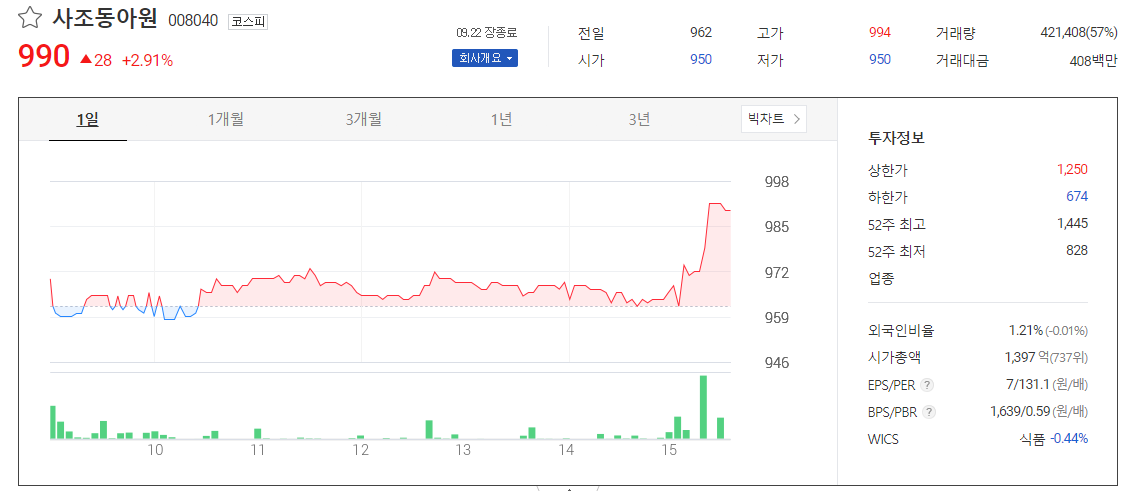The image size is (1125, 491).
Task: Open help icon next to EPS/PER
Action: [927, 385]
